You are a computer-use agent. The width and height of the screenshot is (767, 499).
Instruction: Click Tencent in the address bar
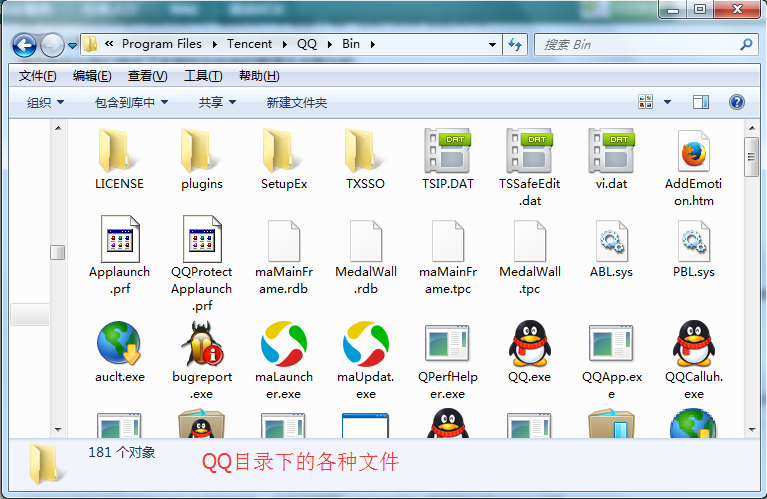click(249, 44)
